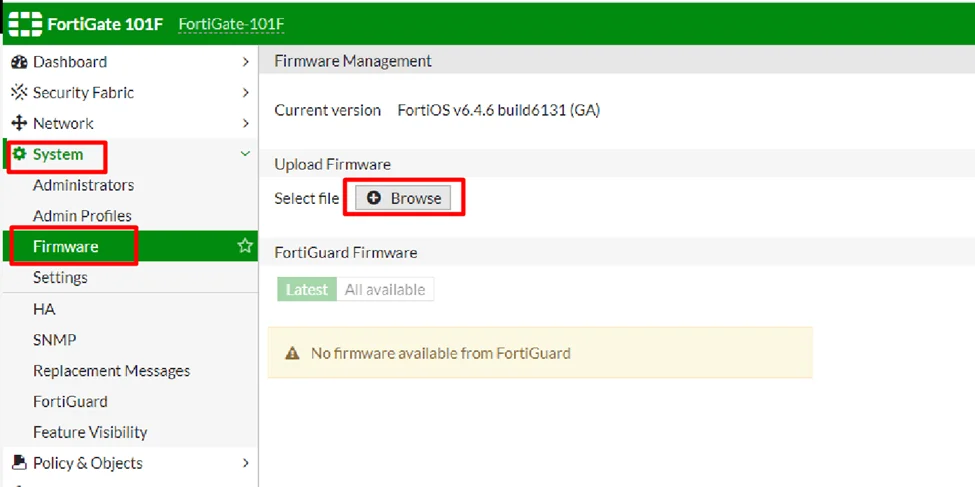The image size is (975, 487).
Task: Expand the Policy & Objects chevron
Action: [246, 463]
